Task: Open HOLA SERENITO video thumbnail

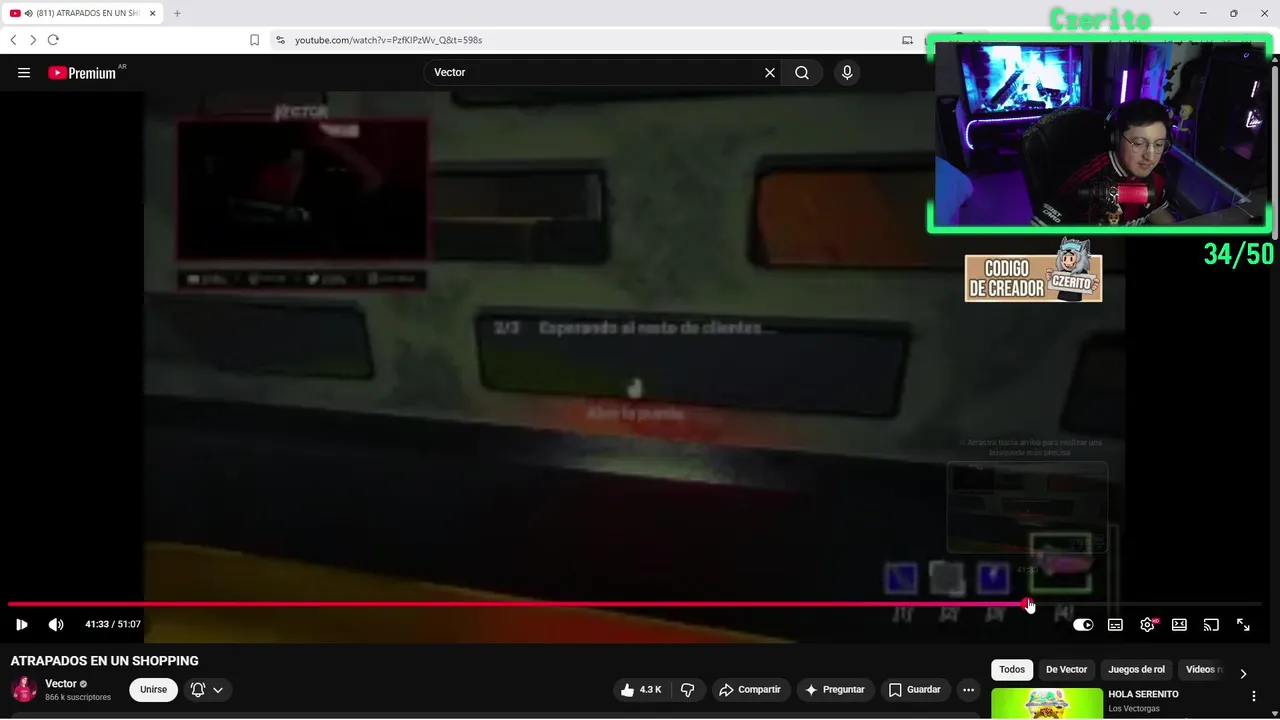Action: point(1047,703)
